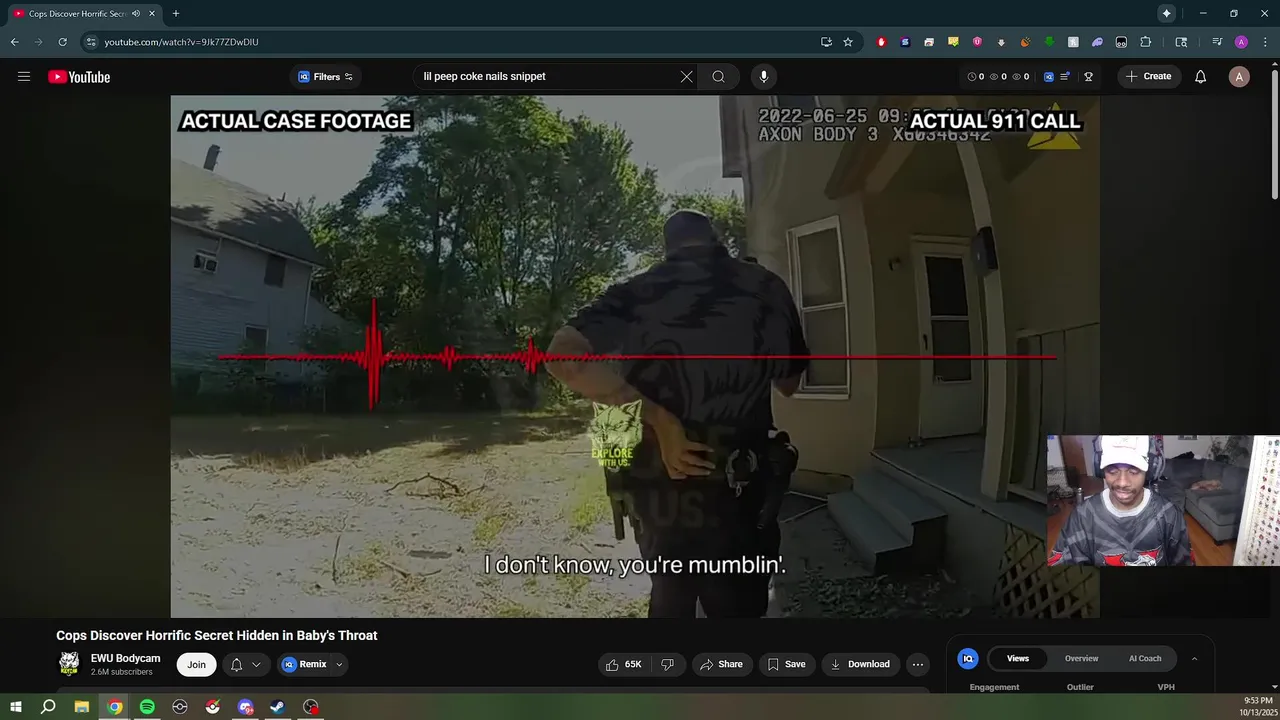
Task: Open the subscription notification bell dropdown
Action: 245,664
